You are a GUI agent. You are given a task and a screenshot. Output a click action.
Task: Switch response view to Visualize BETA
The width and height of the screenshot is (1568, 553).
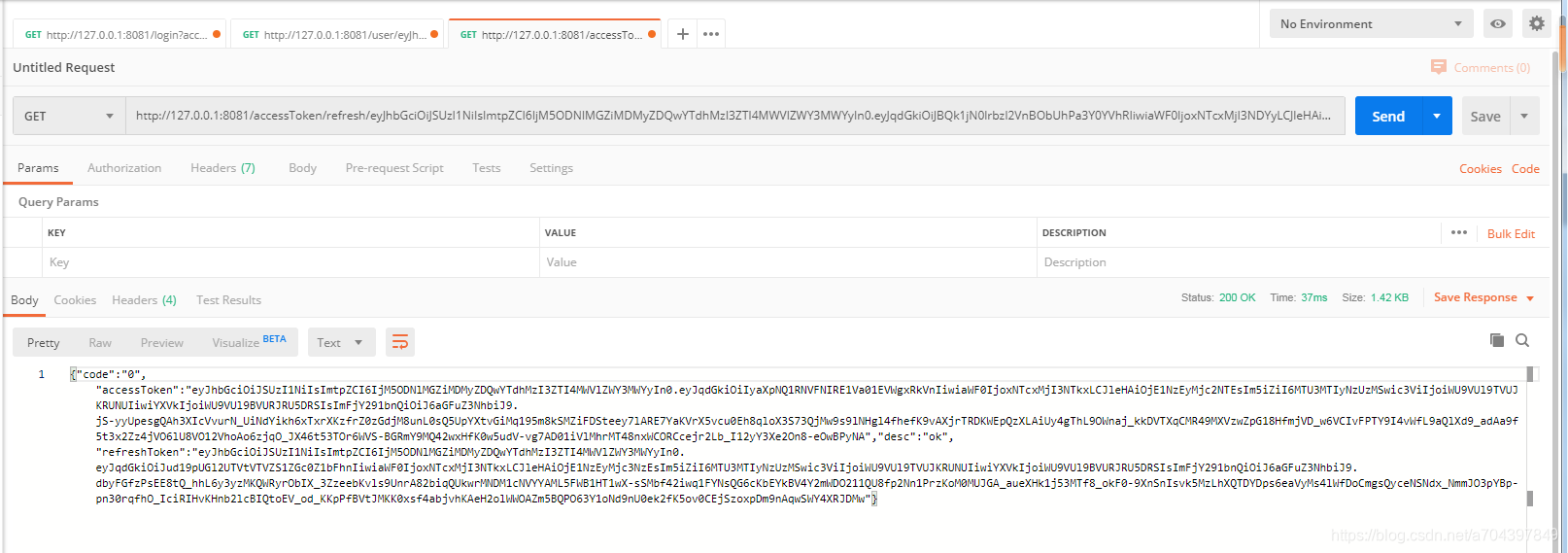click(x=249, y=342)
